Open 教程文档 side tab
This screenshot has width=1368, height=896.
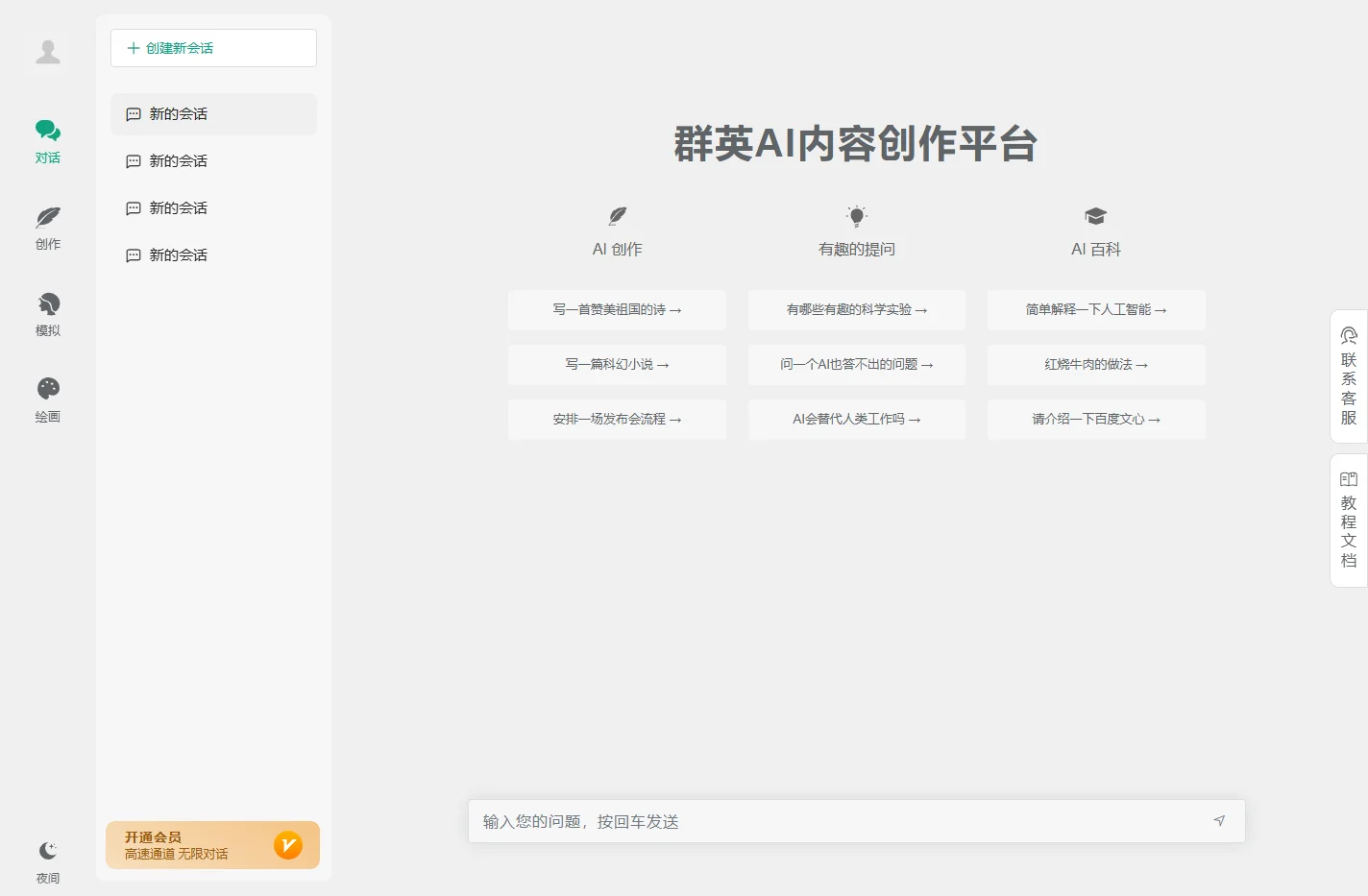point(1349,521)
